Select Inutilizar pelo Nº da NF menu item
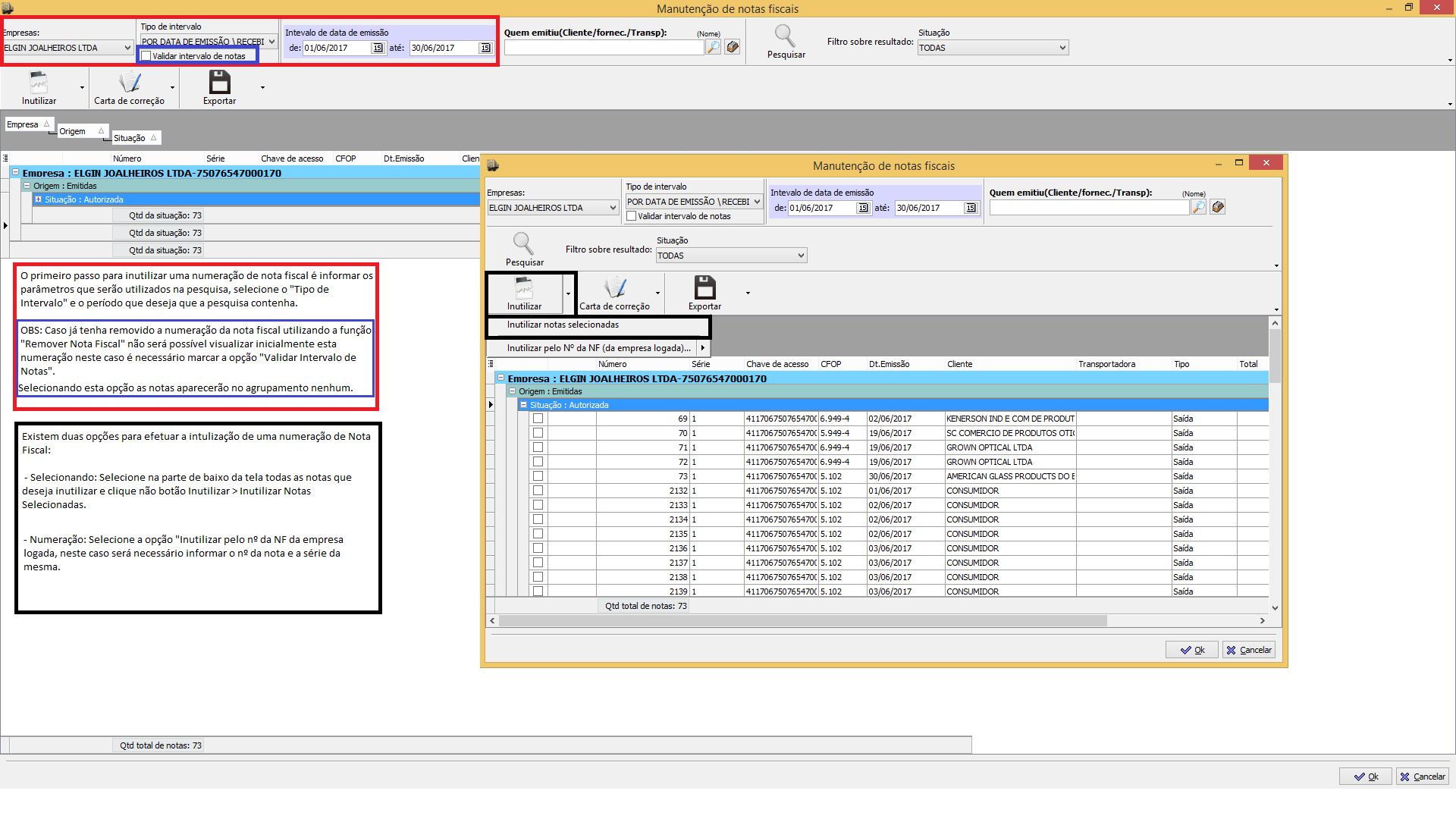The image size is (1456, 819). click(598, 348)
